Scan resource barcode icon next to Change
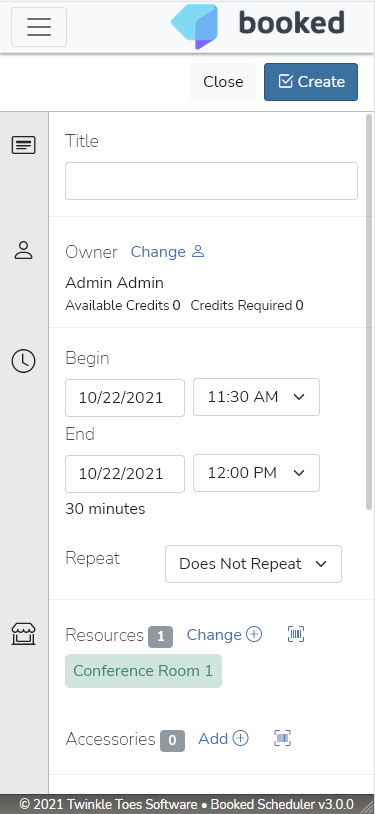This screenshot has width=375, height=814. click(x=296, y=634)
